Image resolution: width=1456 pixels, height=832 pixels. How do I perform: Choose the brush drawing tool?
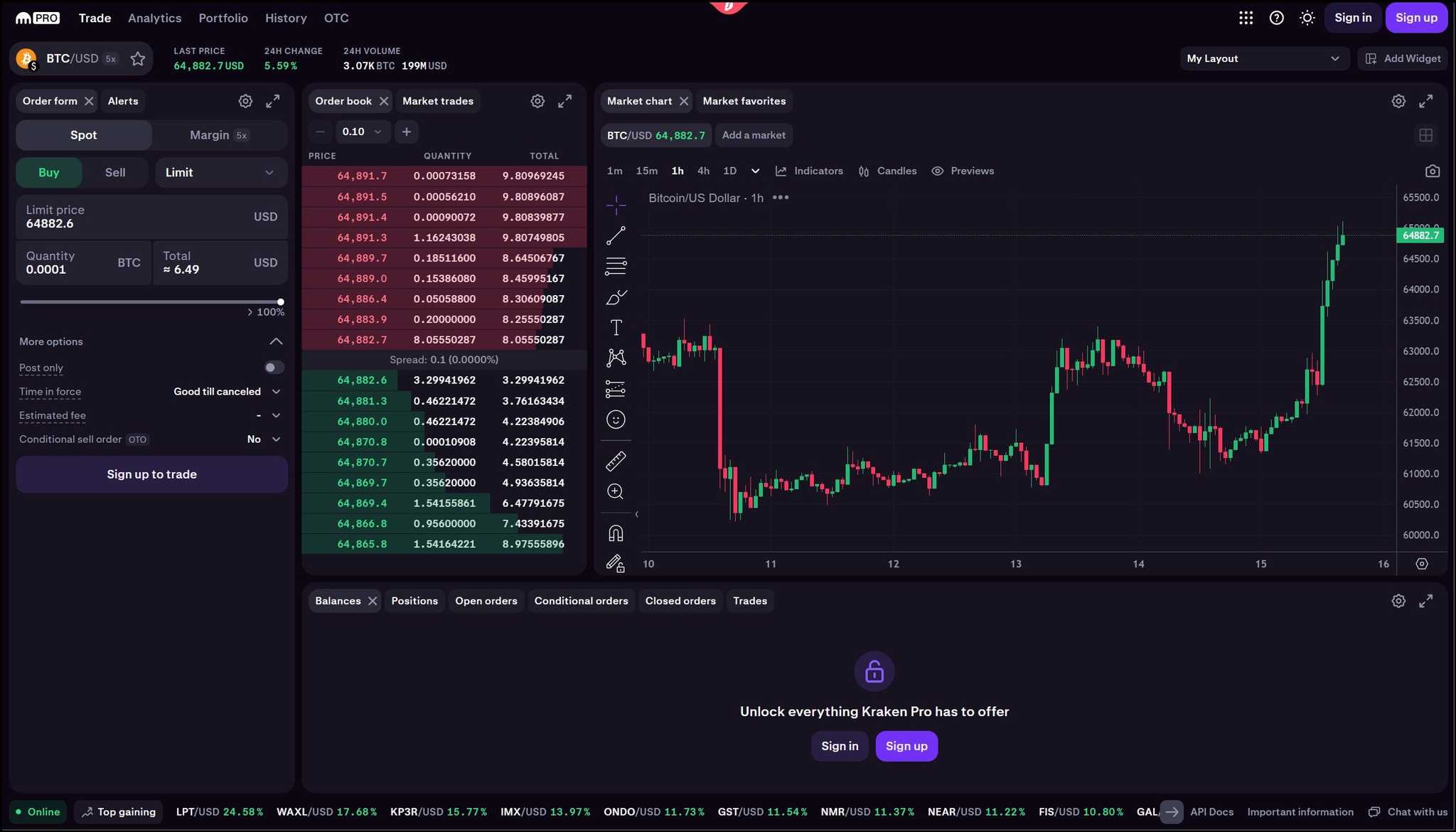coord(614,297)
